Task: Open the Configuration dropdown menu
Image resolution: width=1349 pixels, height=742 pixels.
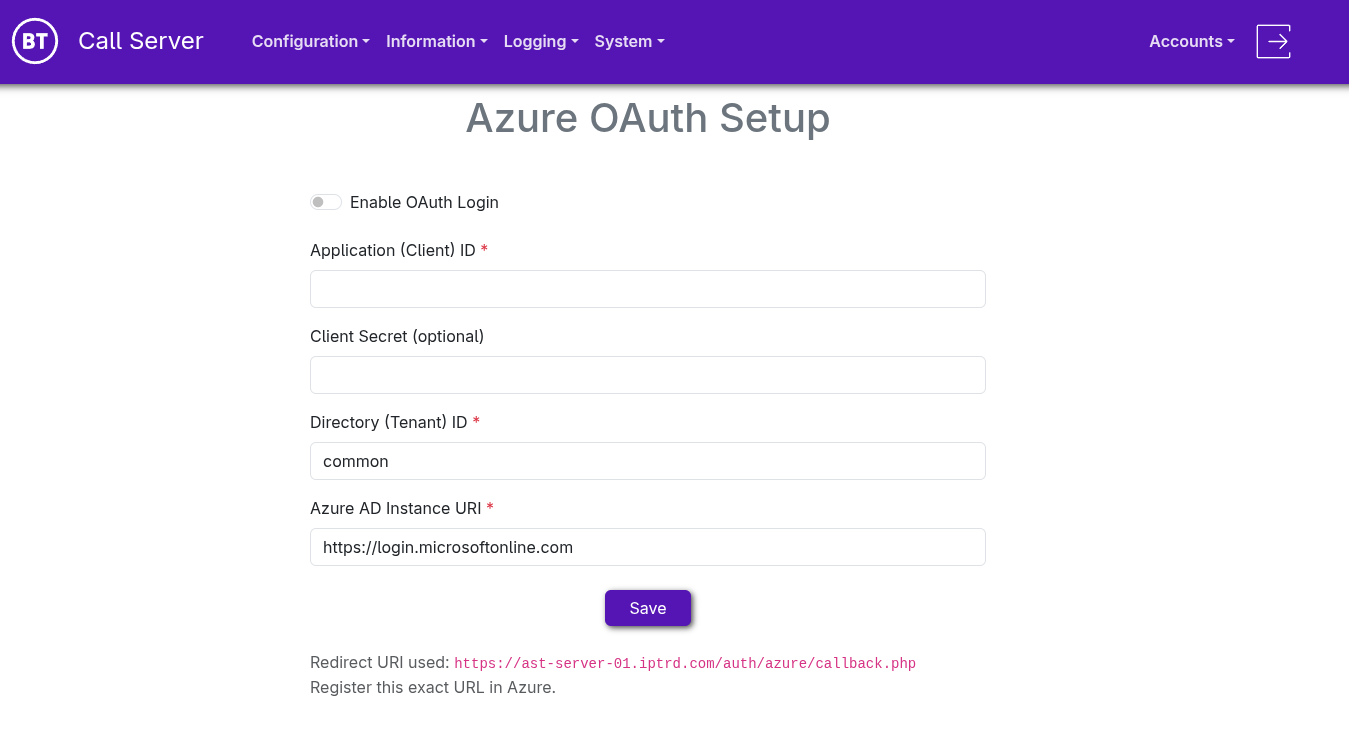Action: 311,41
